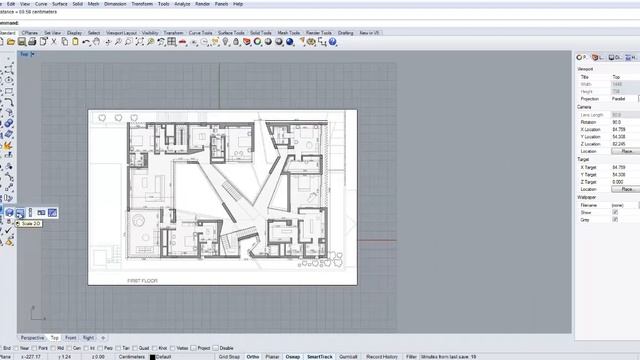Screen dimensions: 640x360
Task: Add a viewport tab with plus button
Action: click(x=103, y=338)
